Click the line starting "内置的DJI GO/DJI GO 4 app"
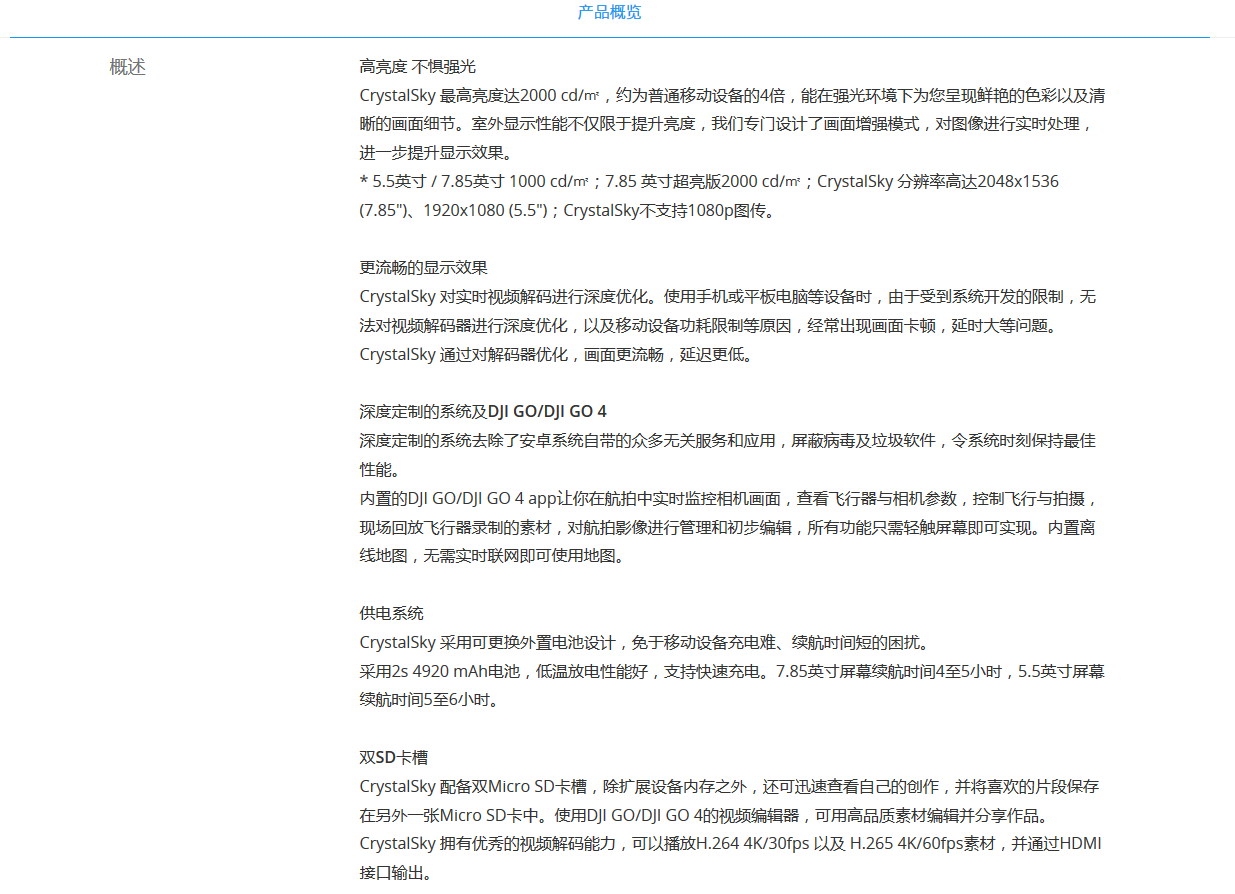1235x894 pixels. [730, 498]
